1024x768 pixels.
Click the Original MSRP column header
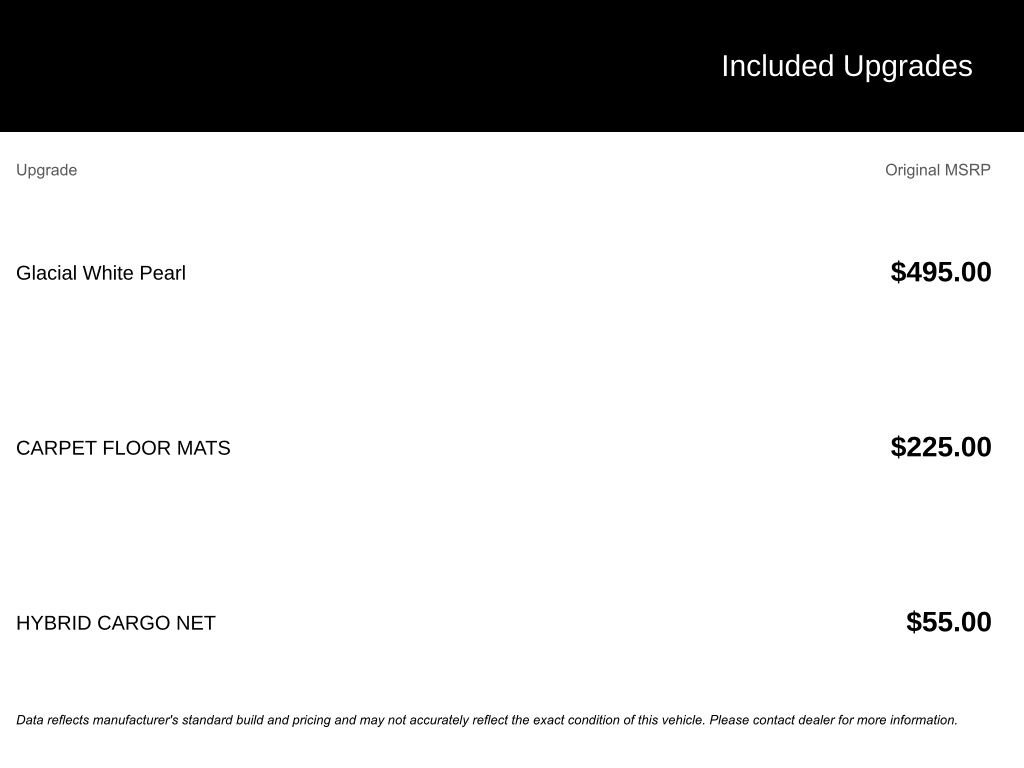pyautogui.click(x=937, y=170)
